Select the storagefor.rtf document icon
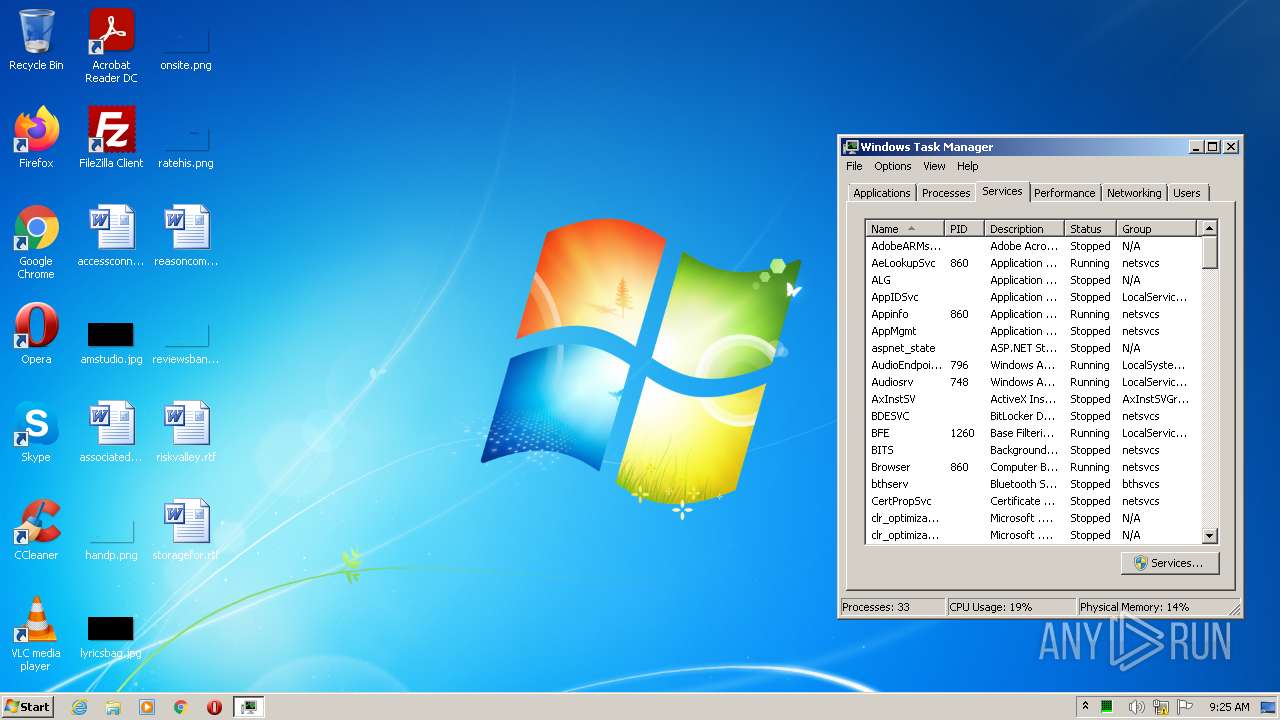 pyautogui.click(x=186, y=531)
